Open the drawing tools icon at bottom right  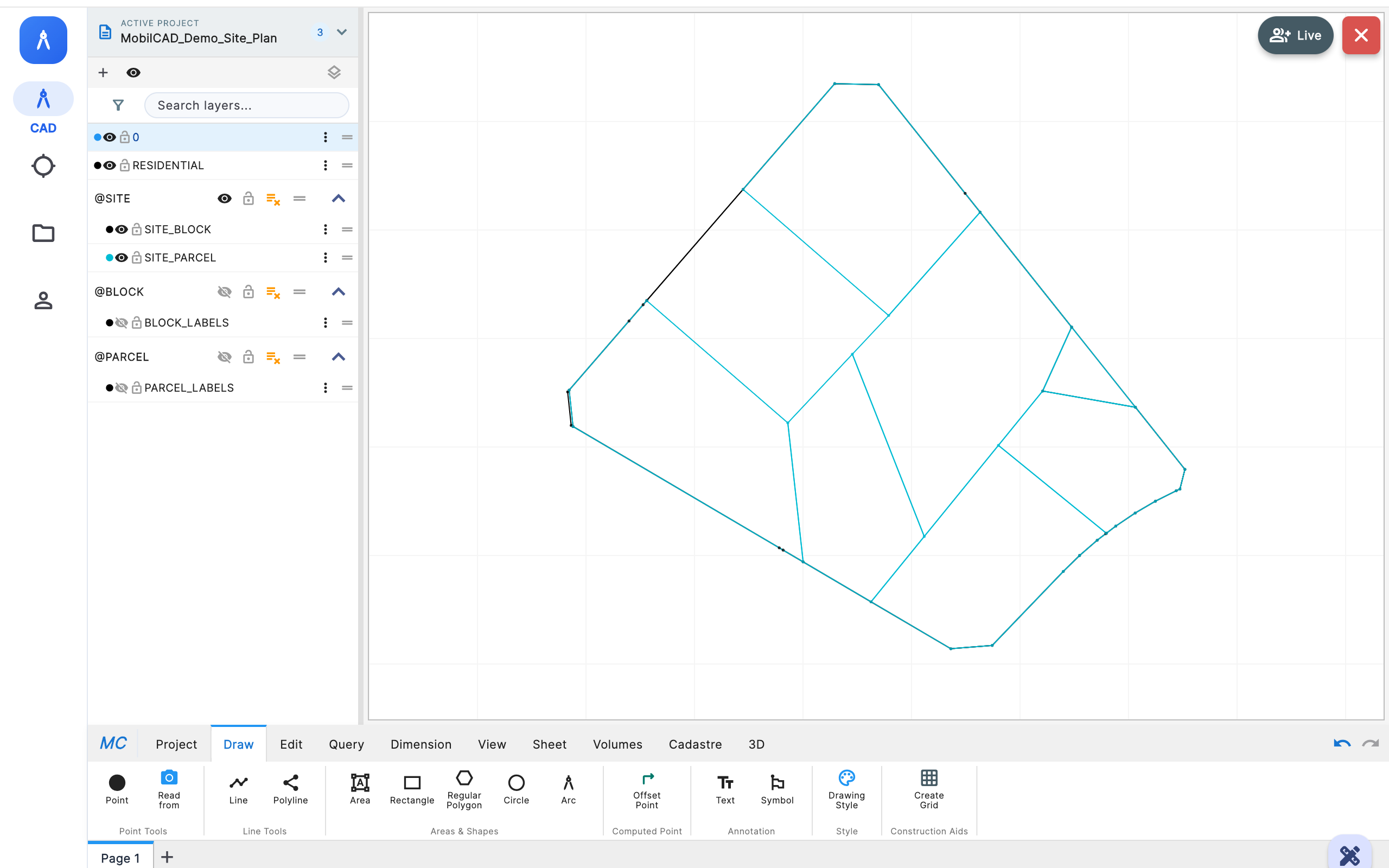coord(1350,855)
